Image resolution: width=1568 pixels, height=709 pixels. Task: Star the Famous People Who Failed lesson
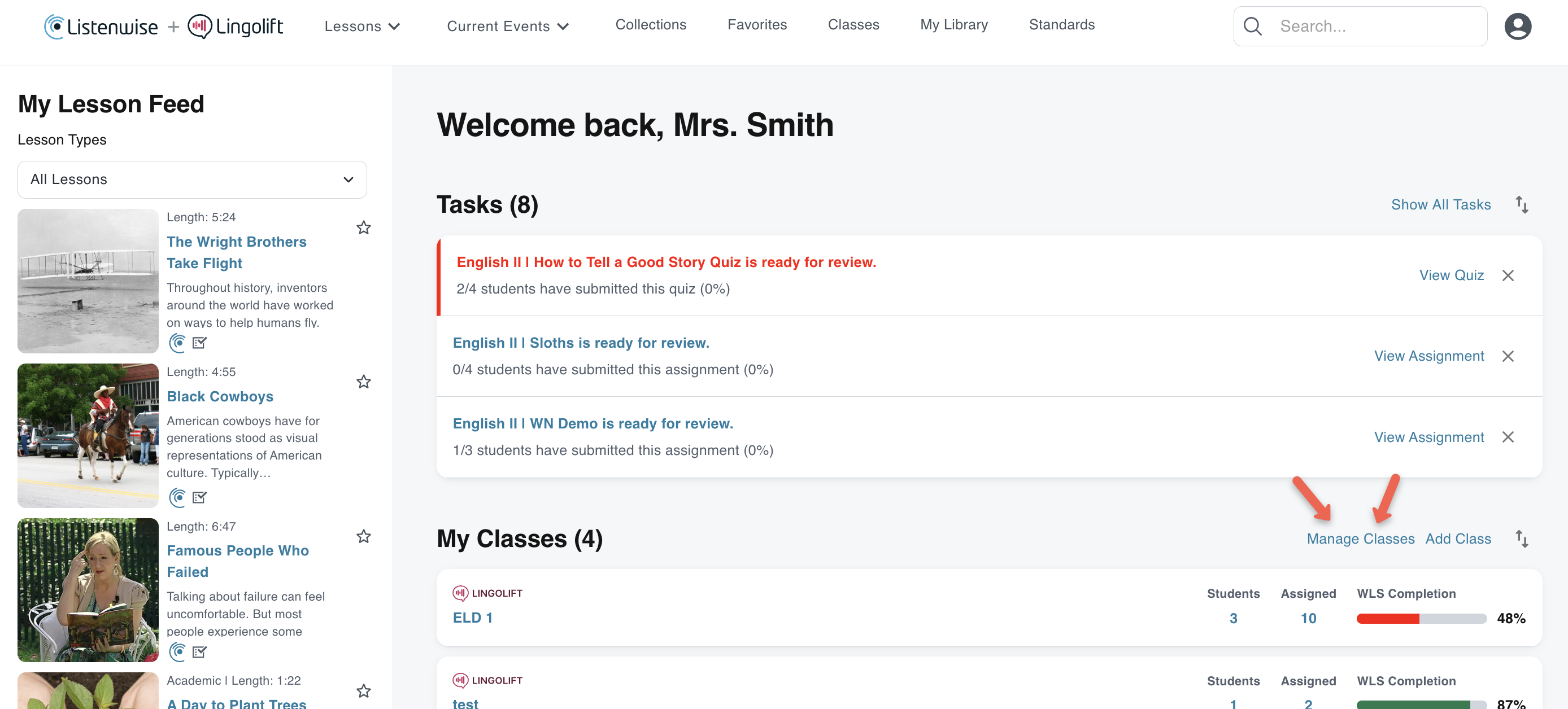(363, 536)
